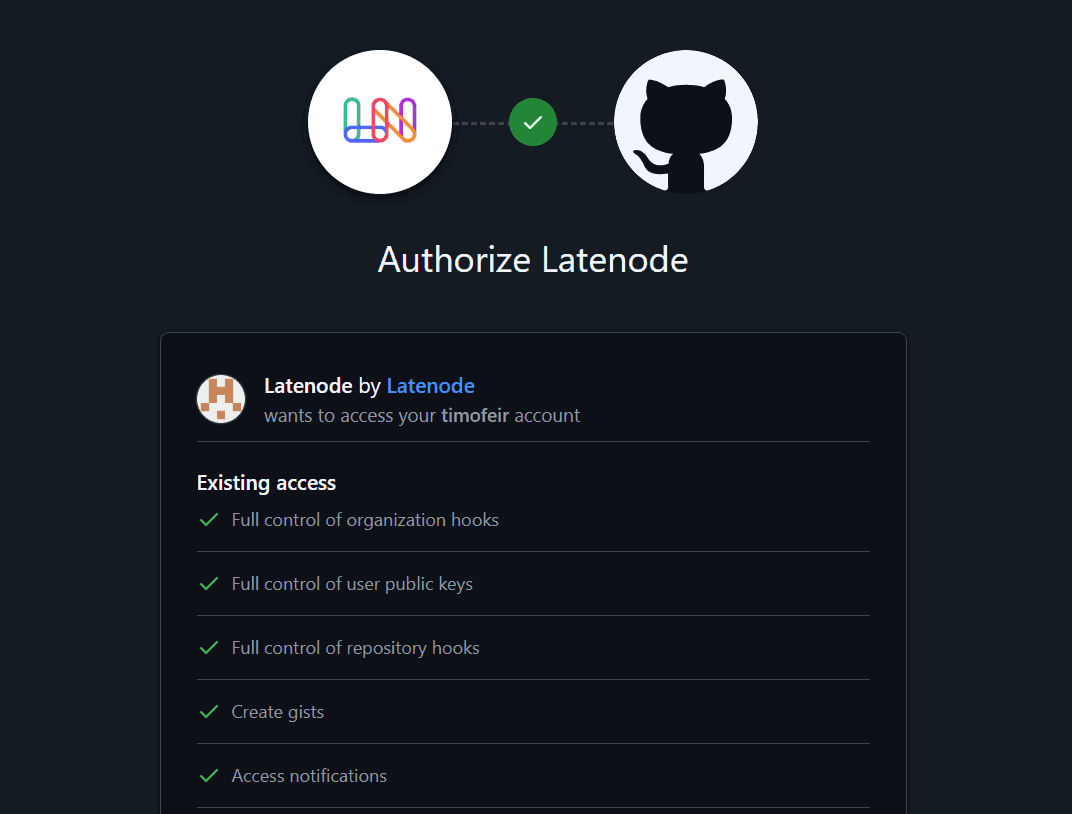1072x814 pixels.
Task: Click checkmark beside Create gists
Action: coord(209,712)
